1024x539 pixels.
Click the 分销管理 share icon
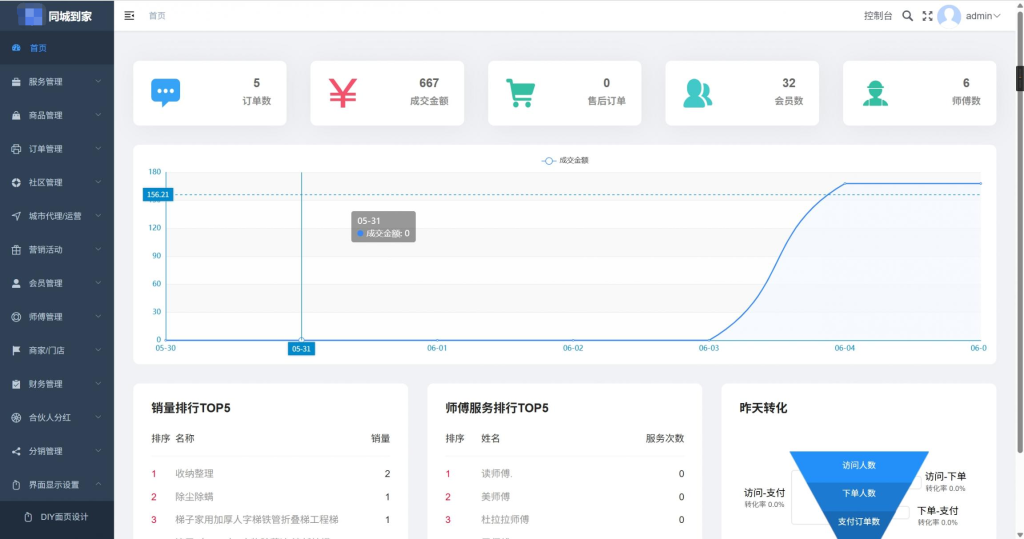click(x=16, y=451)
